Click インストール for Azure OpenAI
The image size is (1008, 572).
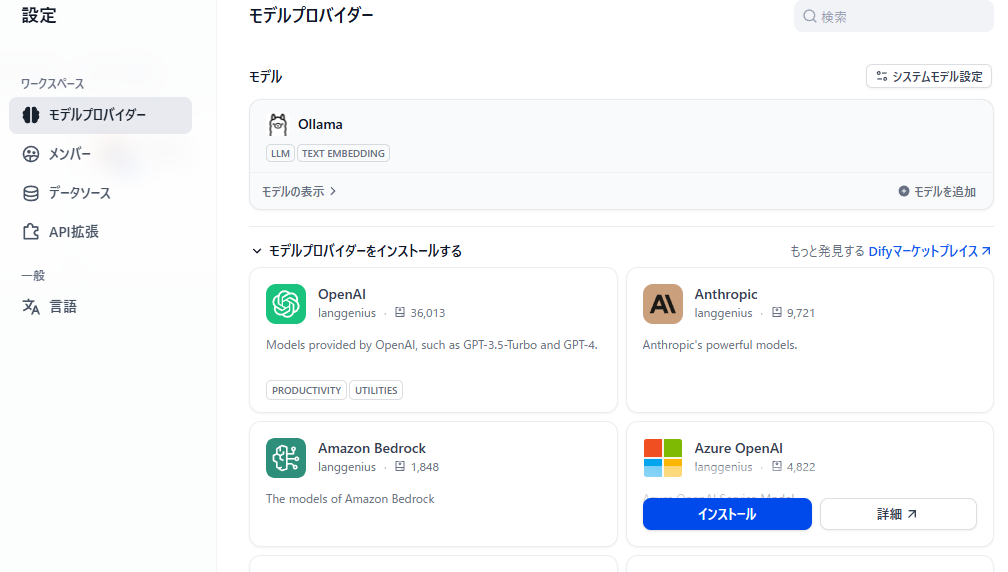click(x=727, y=514)
